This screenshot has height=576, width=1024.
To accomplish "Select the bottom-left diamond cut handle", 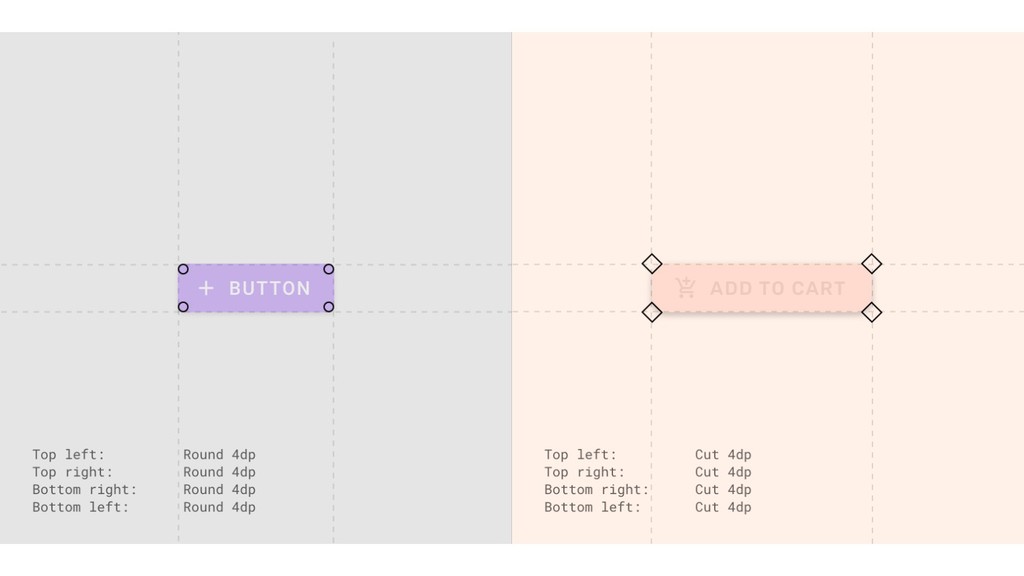I will tap(652, 312).
